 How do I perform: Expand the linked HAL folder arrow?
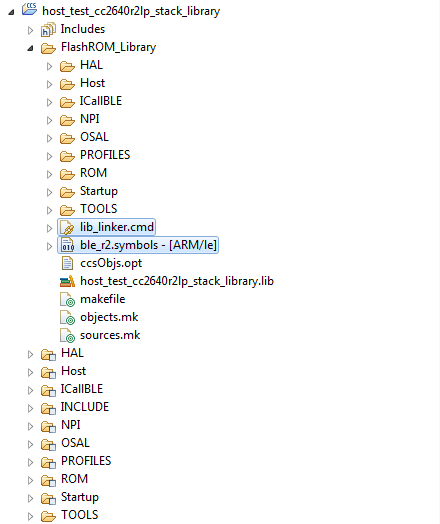(x=30, y=355)
